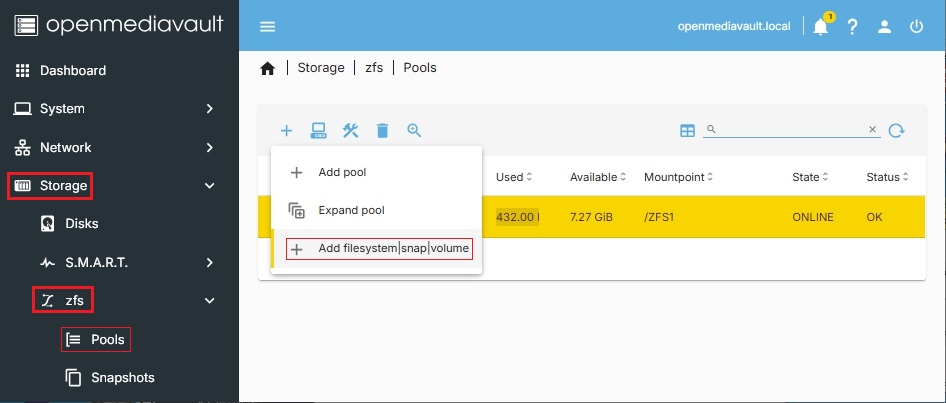Click the magnifier discover icon in toolbar
This screenshot has height=403, width=946.
coord(414,130)
